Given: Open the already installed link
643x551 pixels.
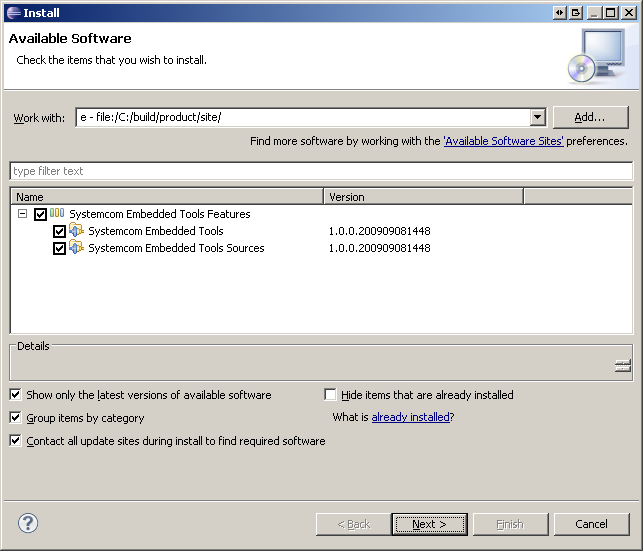Looking at the screenshot, I should [410, 417].
